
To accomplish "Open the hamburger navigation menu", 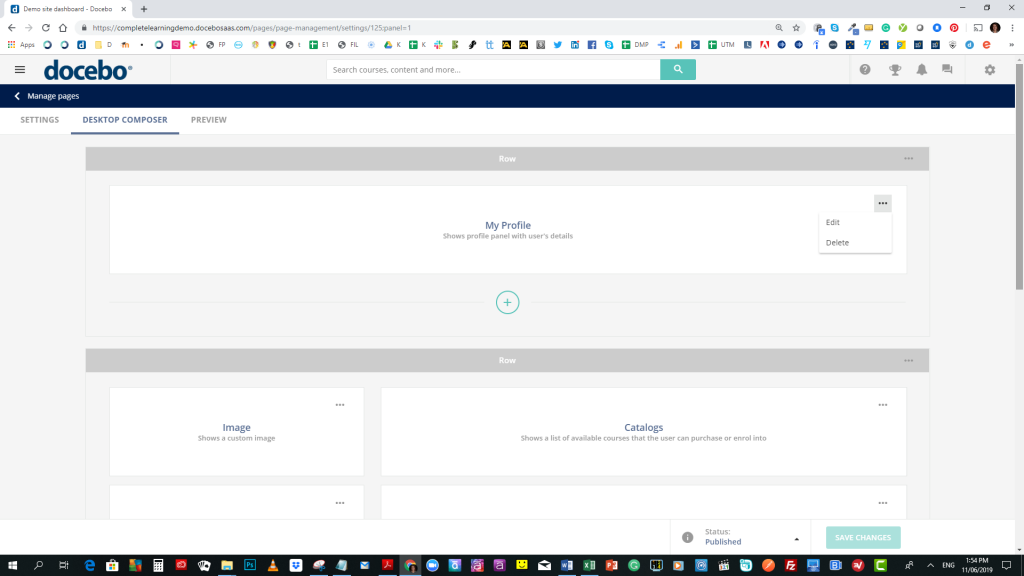I will coord(19,69).
